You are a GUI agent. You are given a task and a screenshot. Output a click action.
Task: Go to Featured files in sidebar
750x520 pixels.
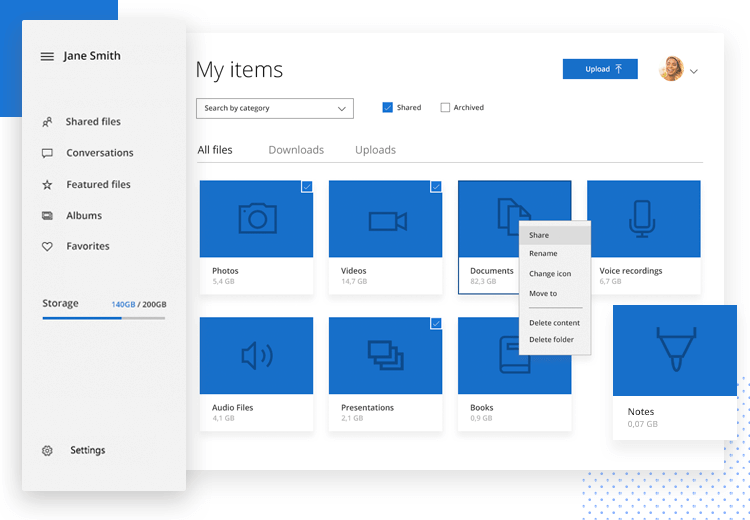[98, 185]
